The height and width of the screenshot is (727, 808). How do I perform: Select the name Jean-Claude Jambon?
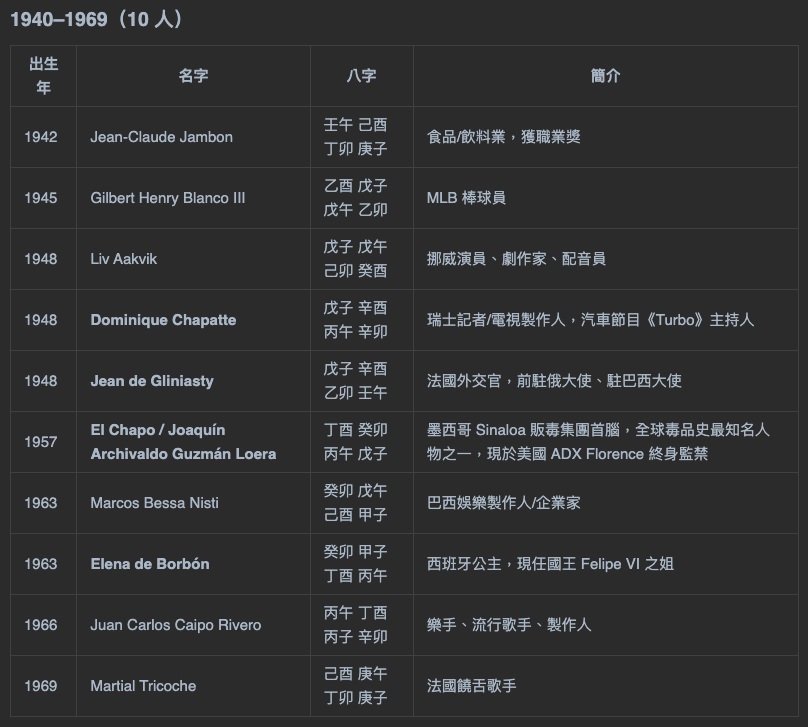click(161, 137)
